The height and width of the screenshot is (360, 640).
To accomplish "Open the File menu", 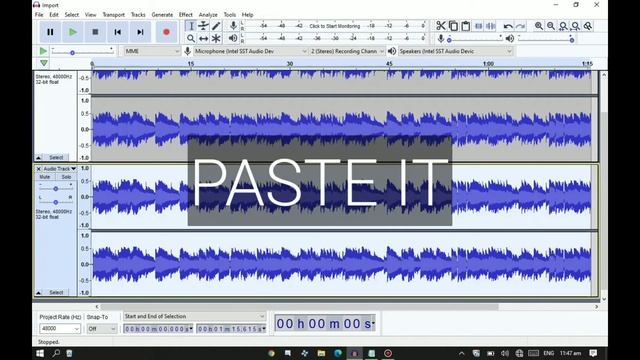I will (x=39, y=15).
